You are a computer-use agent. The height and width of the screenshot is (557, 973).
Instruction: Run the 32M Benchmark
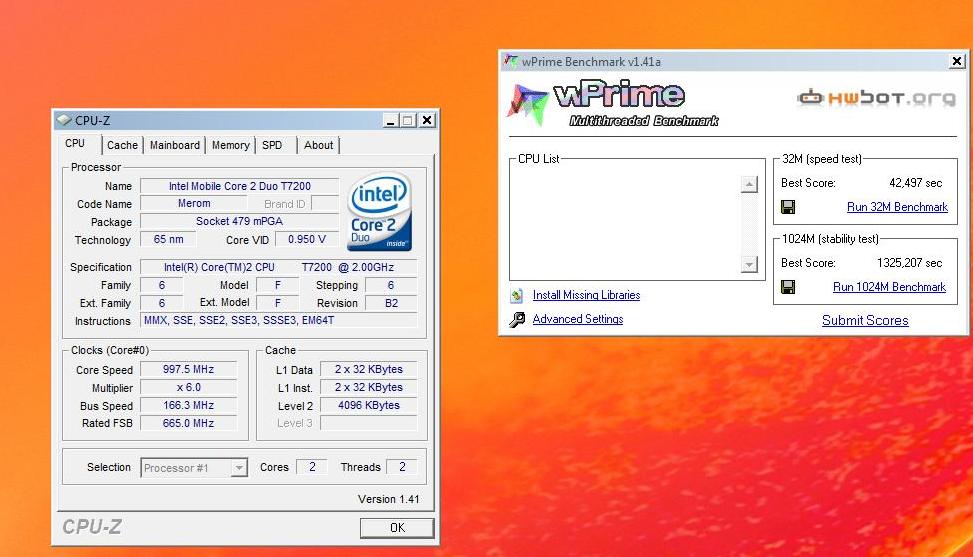click(897, 207)
